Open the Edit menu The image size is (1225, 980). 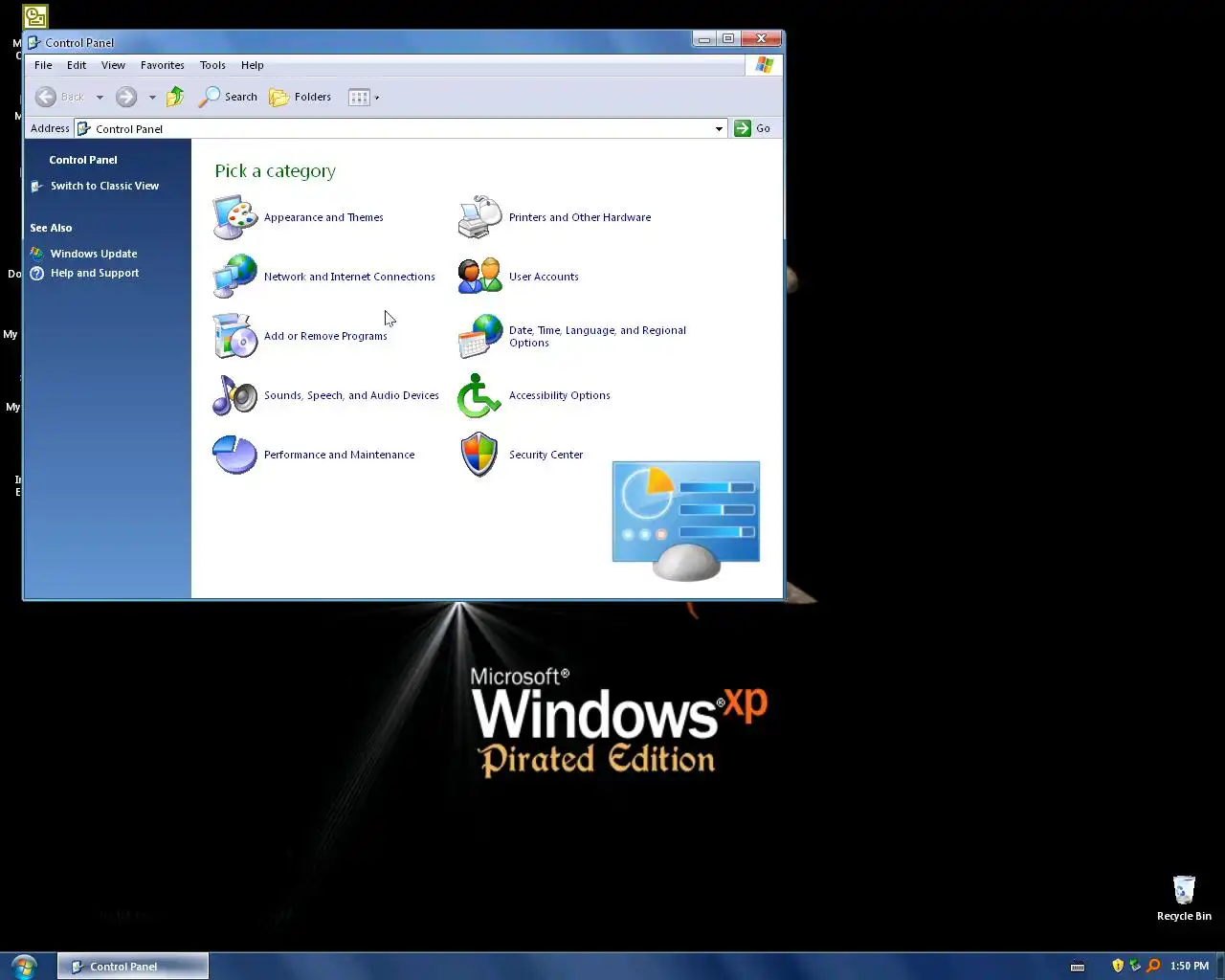[x=77, y=65]
